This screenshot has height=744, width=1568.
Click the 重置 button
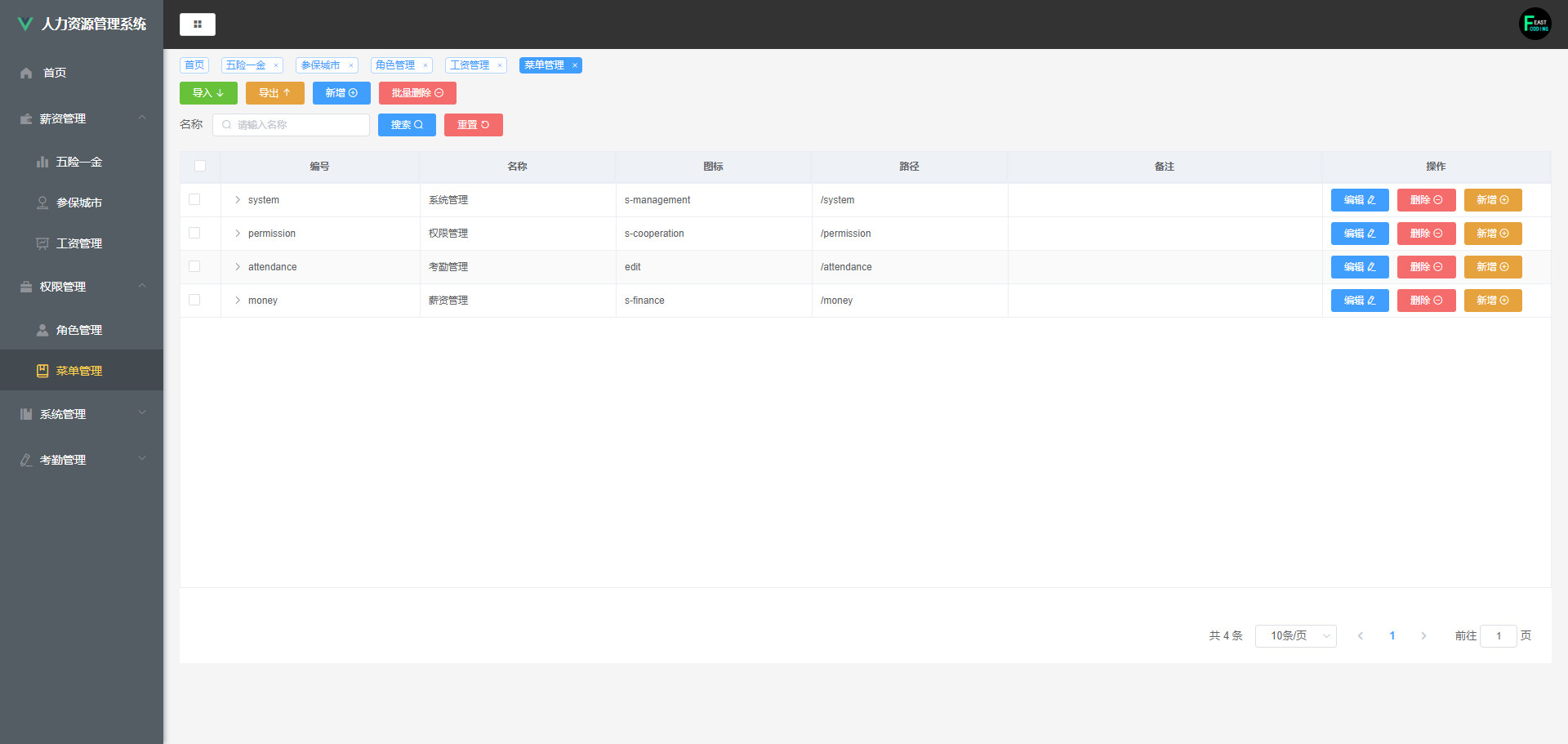click(x=474, y=125)
